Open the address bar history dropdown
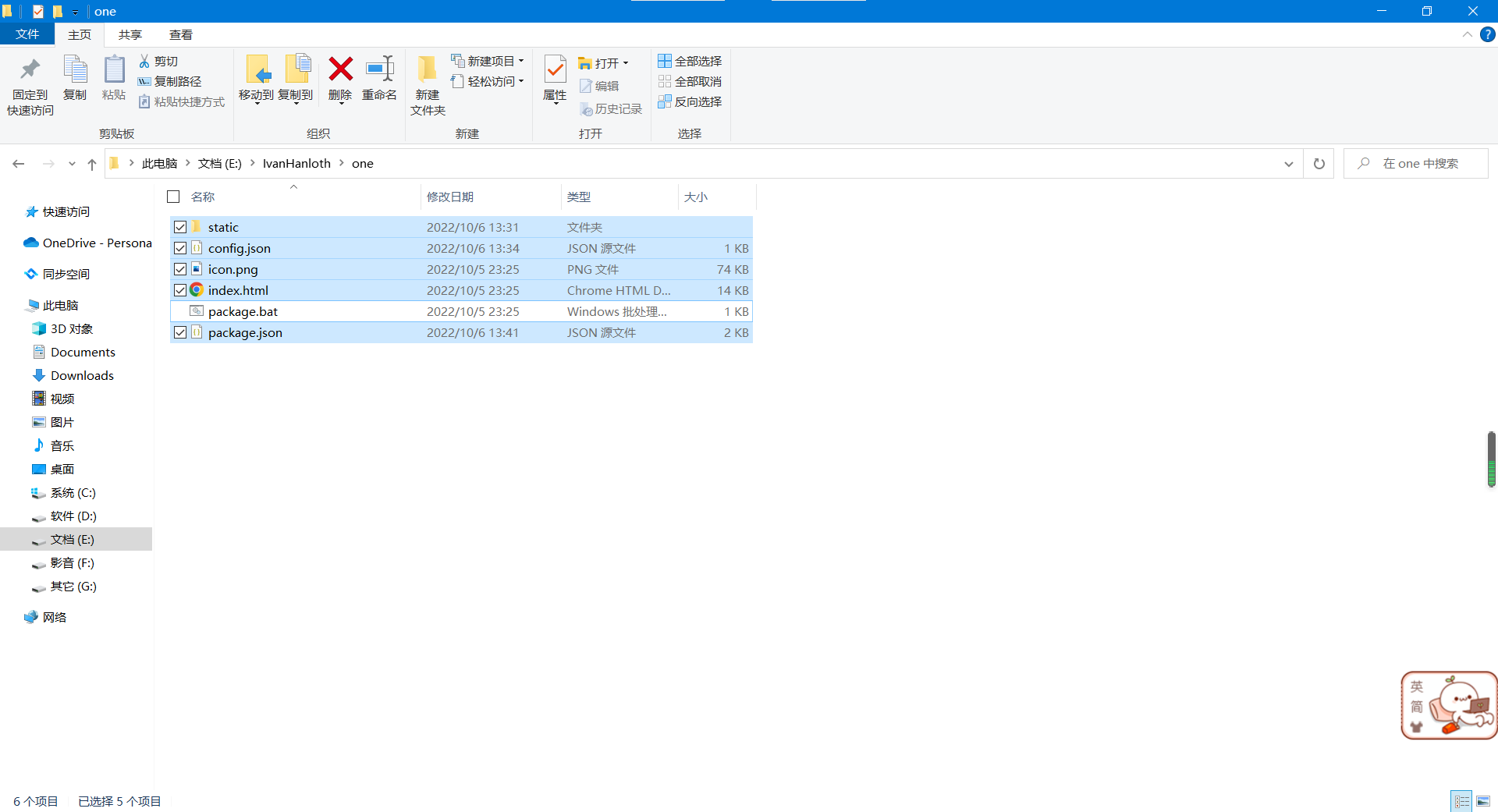 (x=1288, y=164)
